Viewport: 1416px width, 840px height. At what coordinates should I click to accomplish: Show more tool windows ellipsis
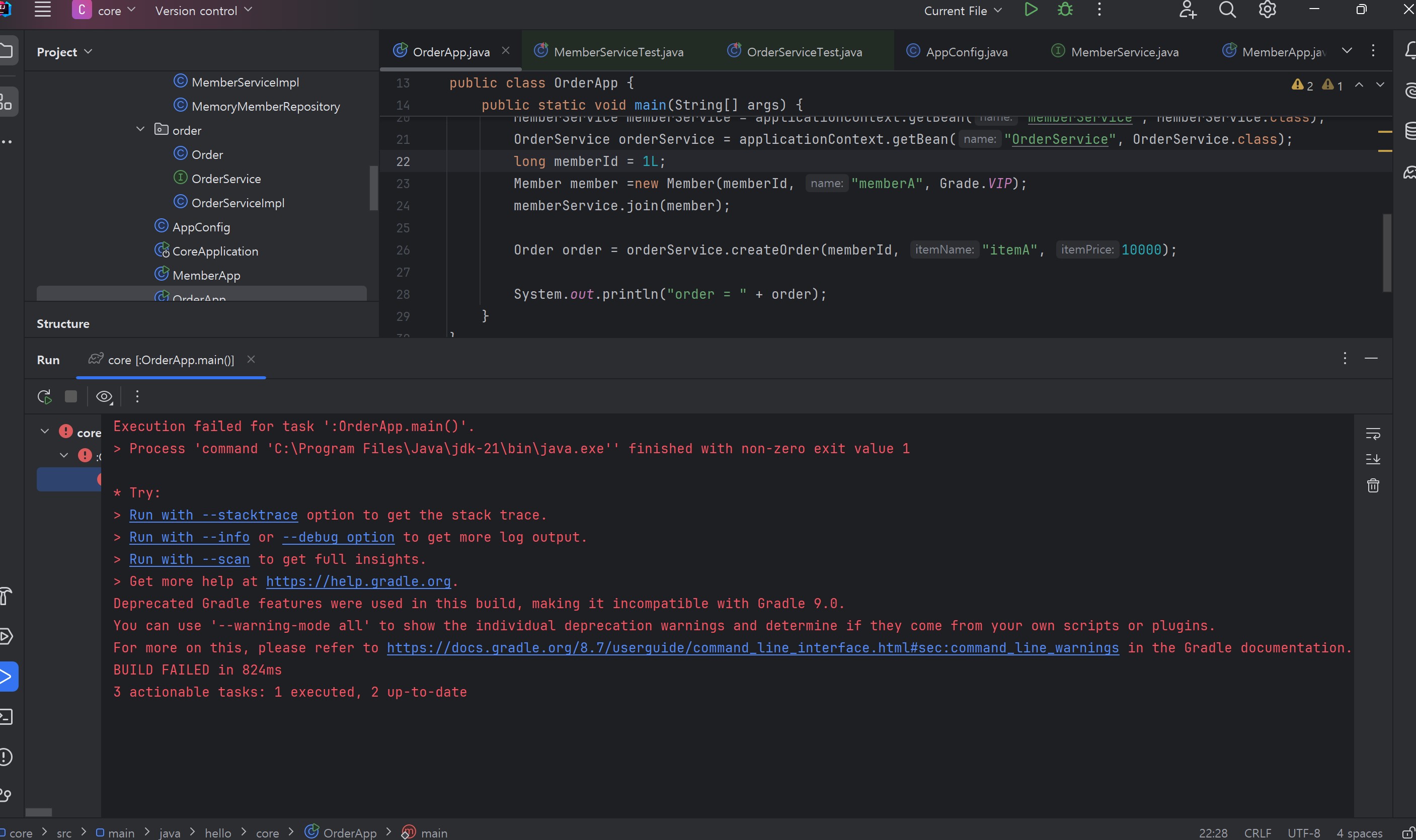tap(6, 141)
